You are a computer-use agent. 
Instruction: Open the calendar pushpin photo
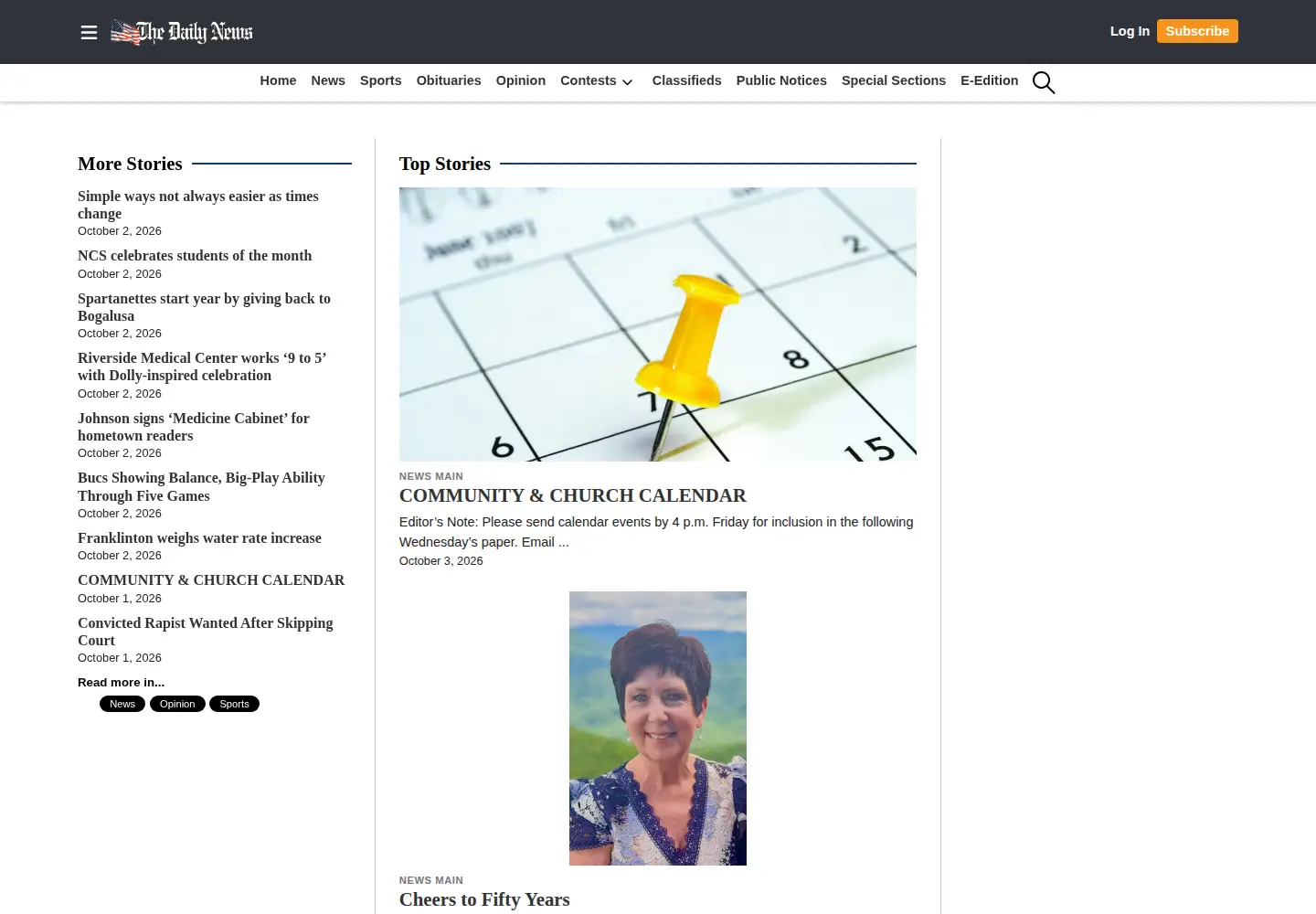point(658,324)
